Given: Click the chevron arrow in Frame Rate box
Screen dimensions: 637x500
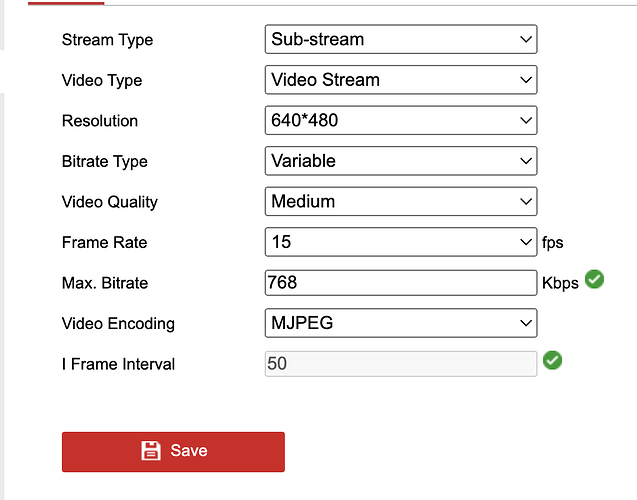Looking at the screenshot, I should pos(526,242).
